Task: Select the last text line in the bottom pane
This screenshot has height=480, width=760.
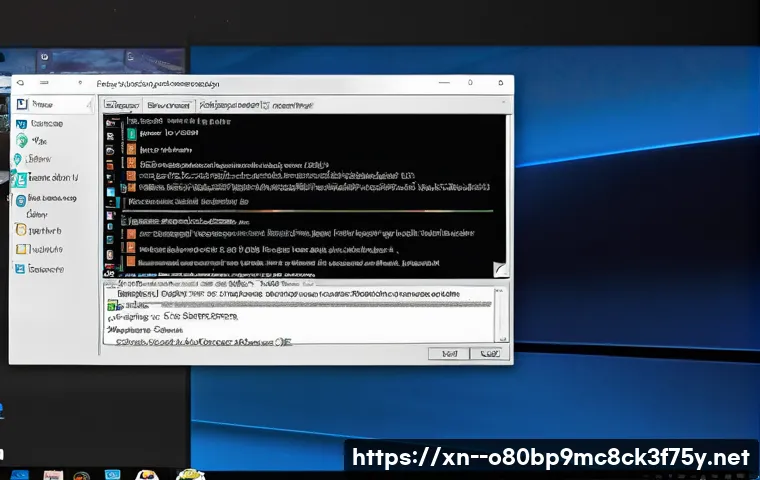Action: pyautogui.click(x=205, y=342)
